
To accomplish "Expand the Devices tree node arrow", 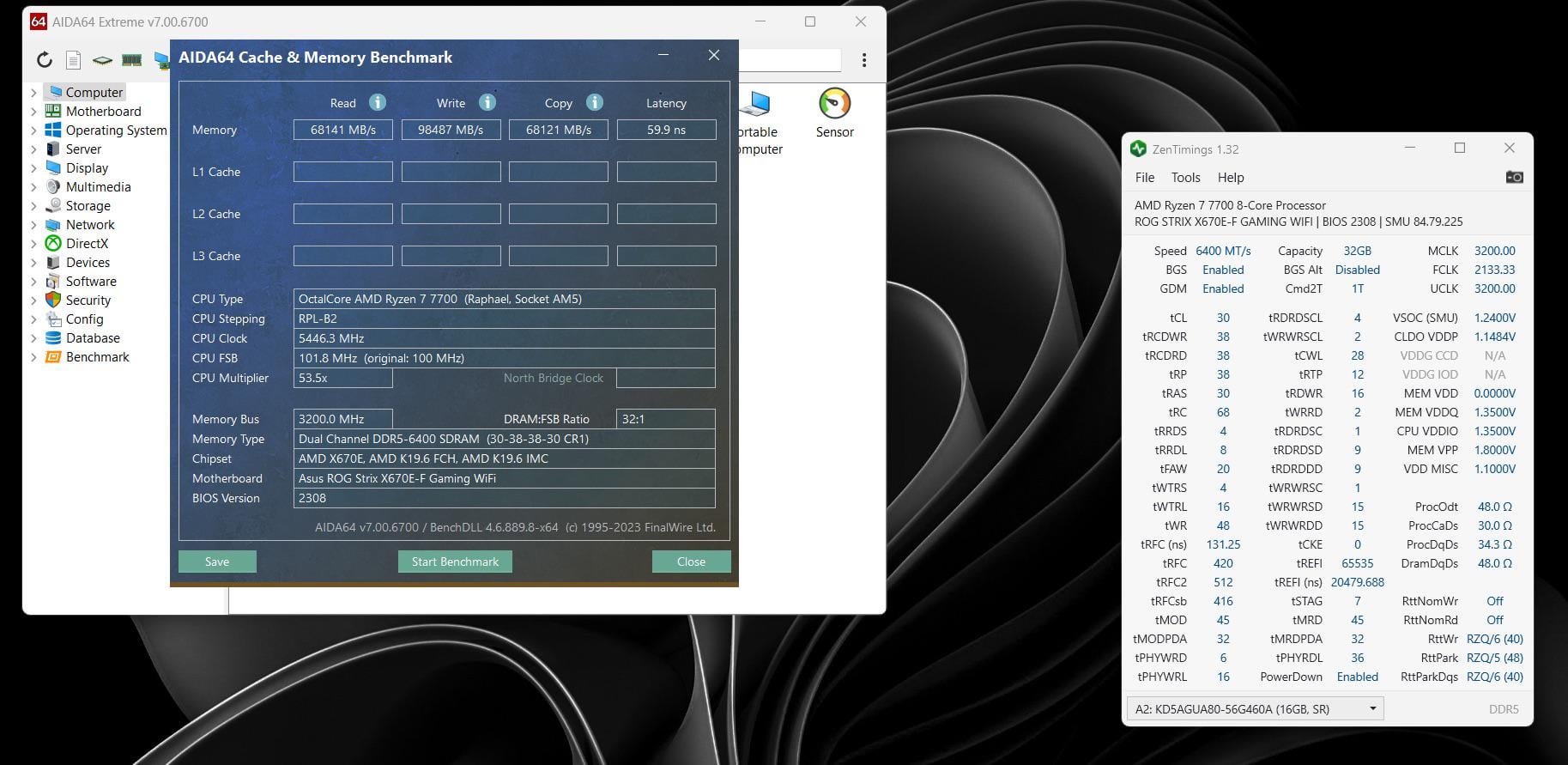I will click(x=33, y=262).
